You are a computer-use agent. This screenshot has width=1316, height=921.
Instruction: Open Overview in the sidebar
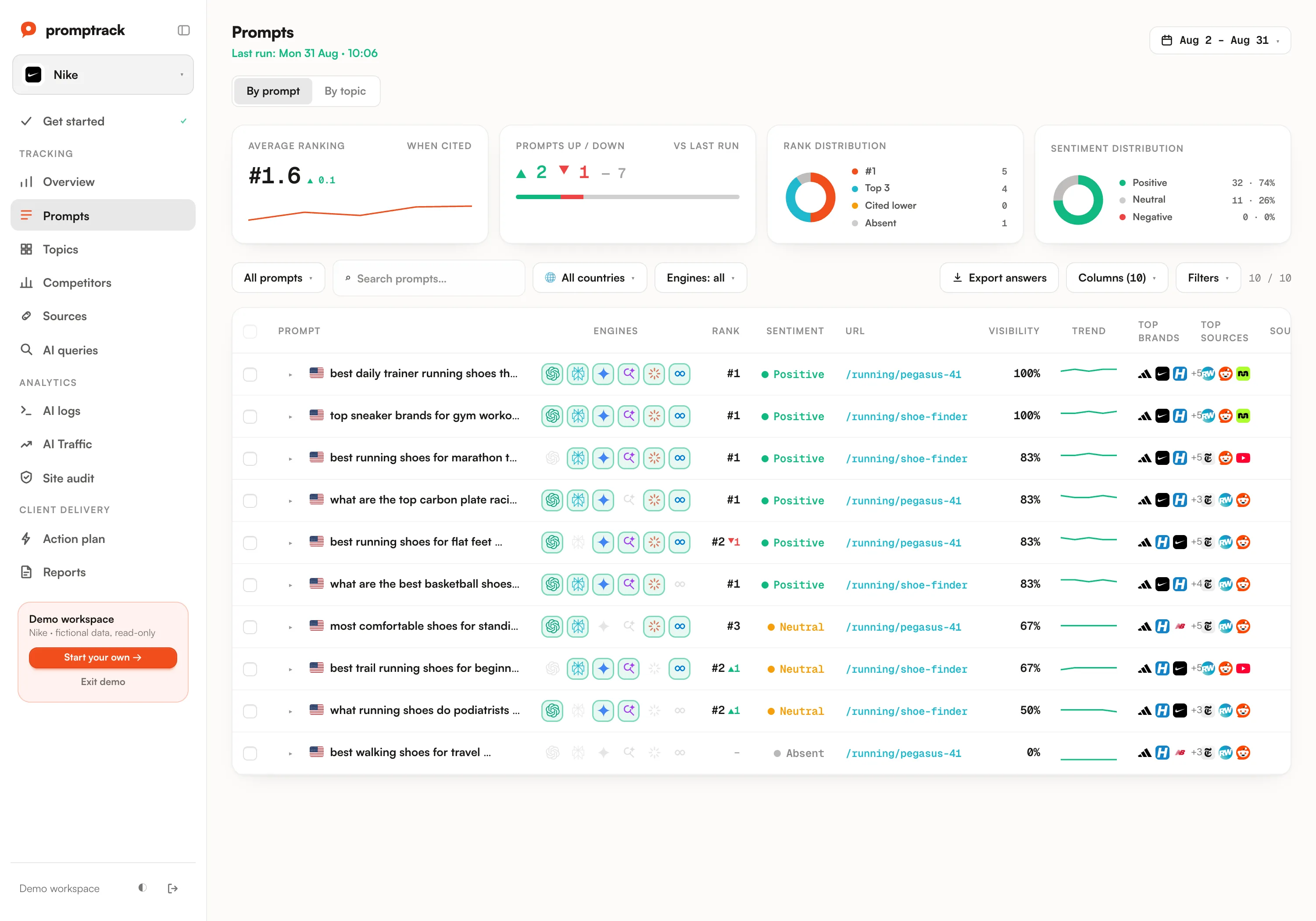point(103,182)
